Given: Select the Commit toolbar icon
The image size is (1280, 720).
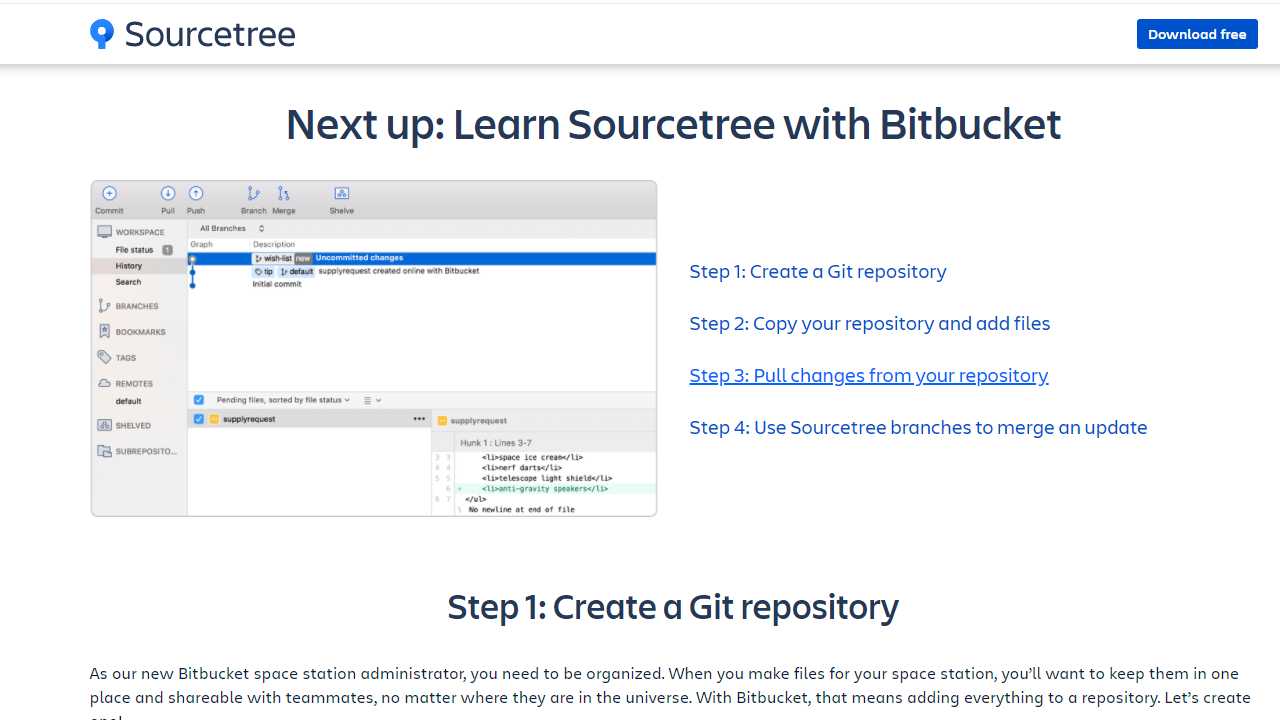Looking at the screenshot, I should (x=109, y=193).
